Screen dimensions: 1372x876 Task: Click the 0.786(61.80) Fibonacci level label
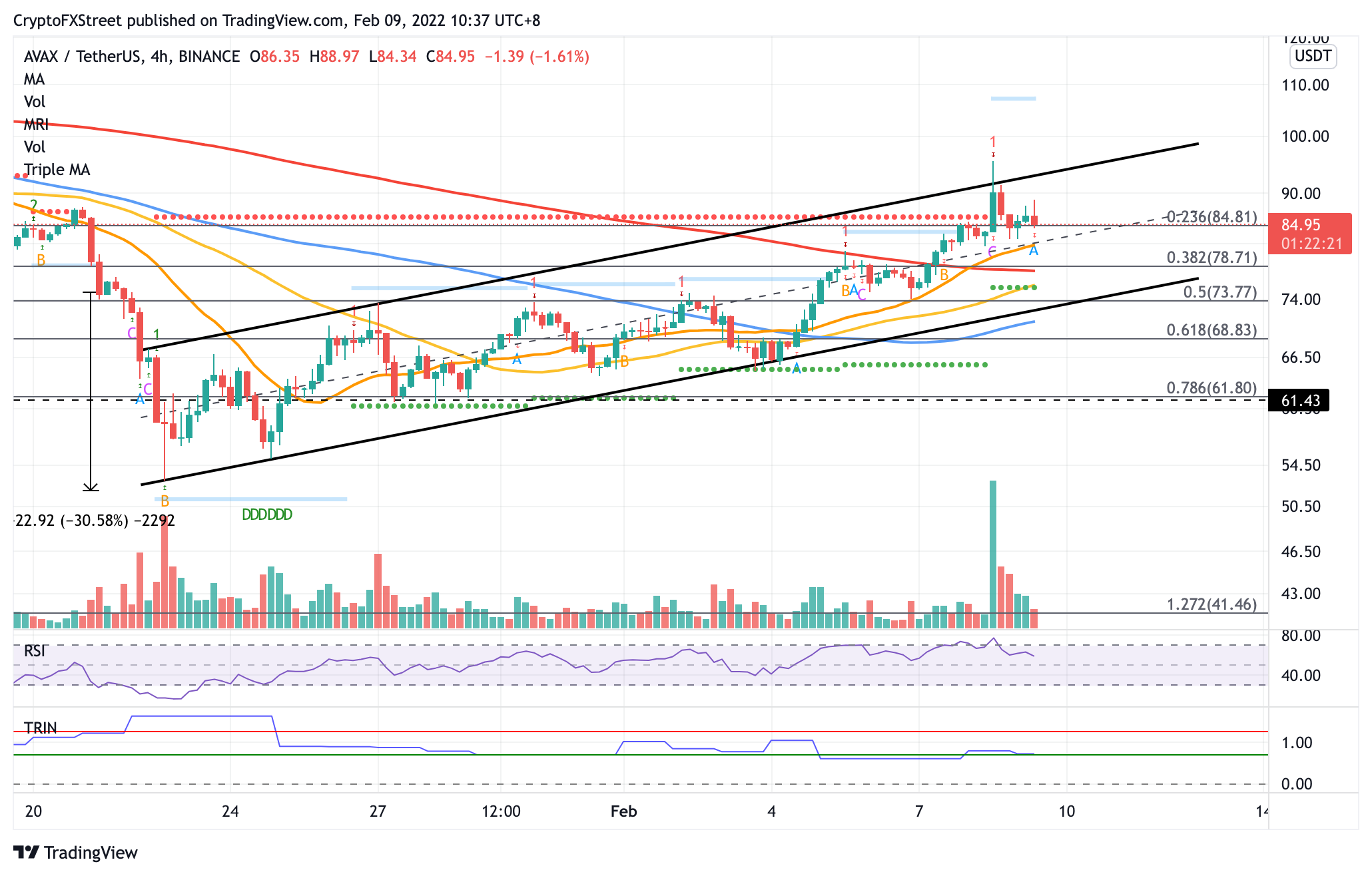(1211, 388)
